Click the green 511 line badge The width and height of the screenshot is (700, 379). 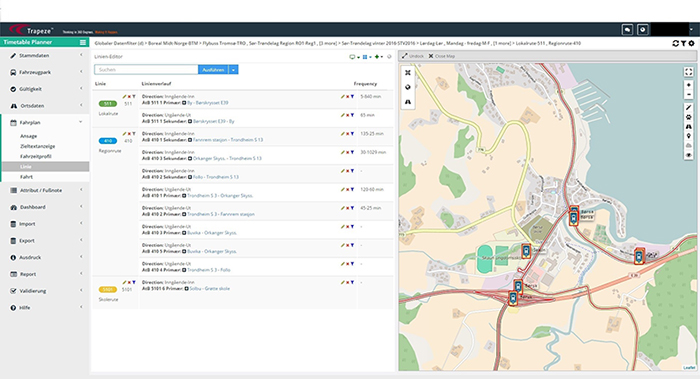(x=108, y=104)
